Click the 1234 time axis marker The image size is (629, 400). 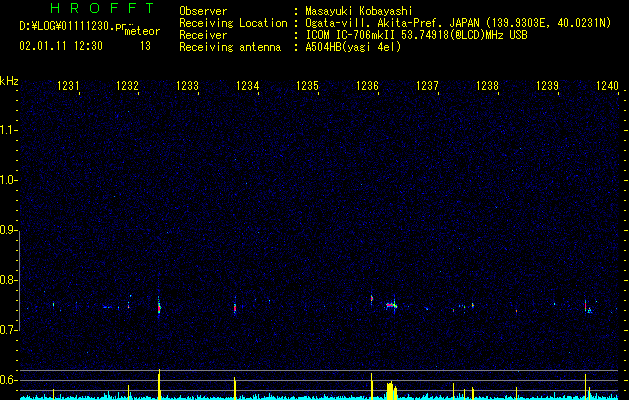tap(248, 85)
